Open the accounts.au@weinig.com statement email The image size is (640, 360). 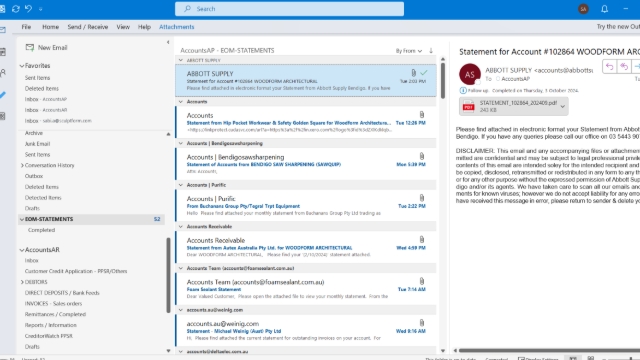click(306, 330)
